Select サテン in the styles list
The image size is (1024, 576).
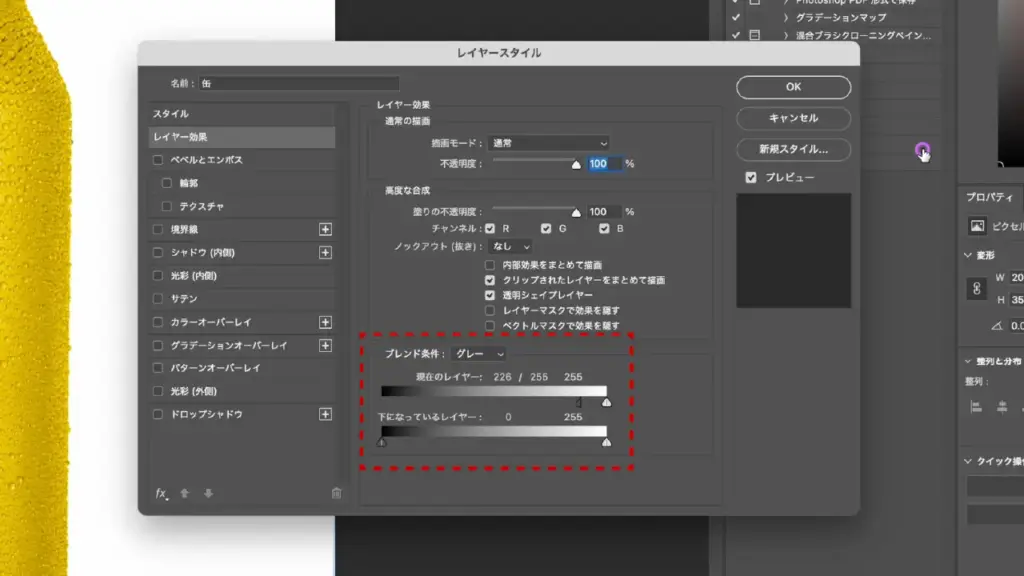[x=184, y=299]
